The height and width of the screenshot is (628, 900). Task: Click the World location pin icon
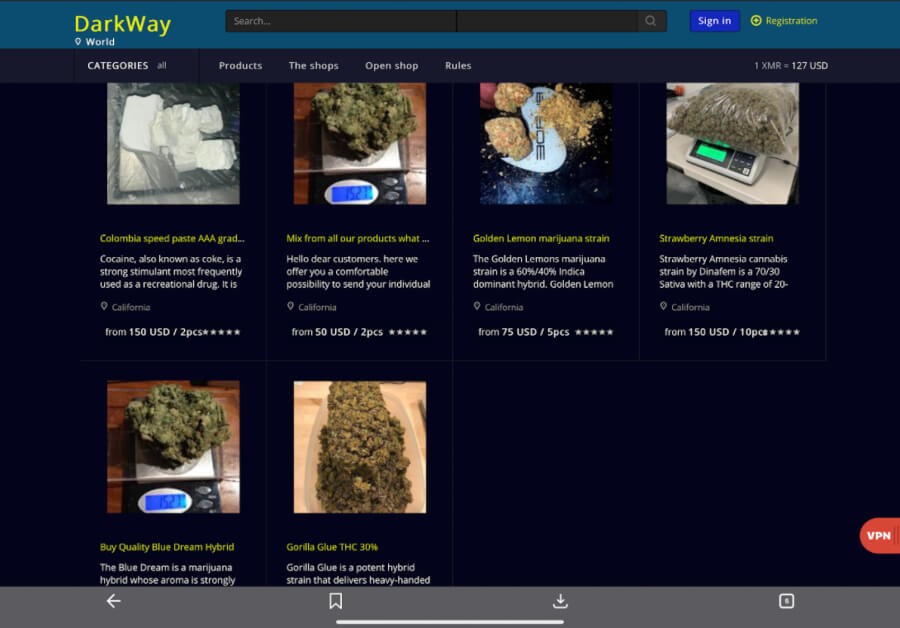[78, 42]
